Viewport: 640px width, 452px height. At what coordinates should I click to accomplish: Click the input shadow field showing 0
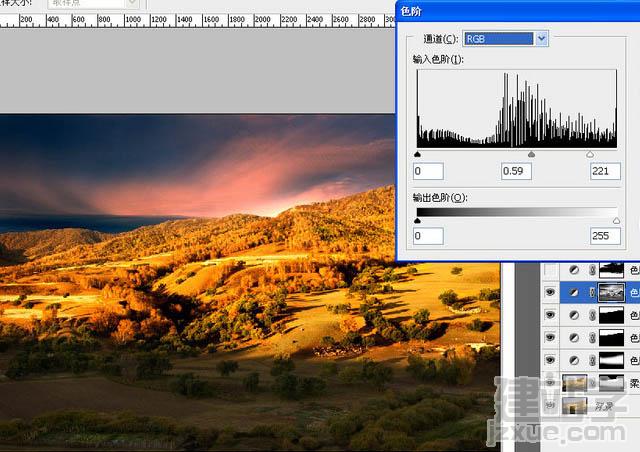click(428, 171)
